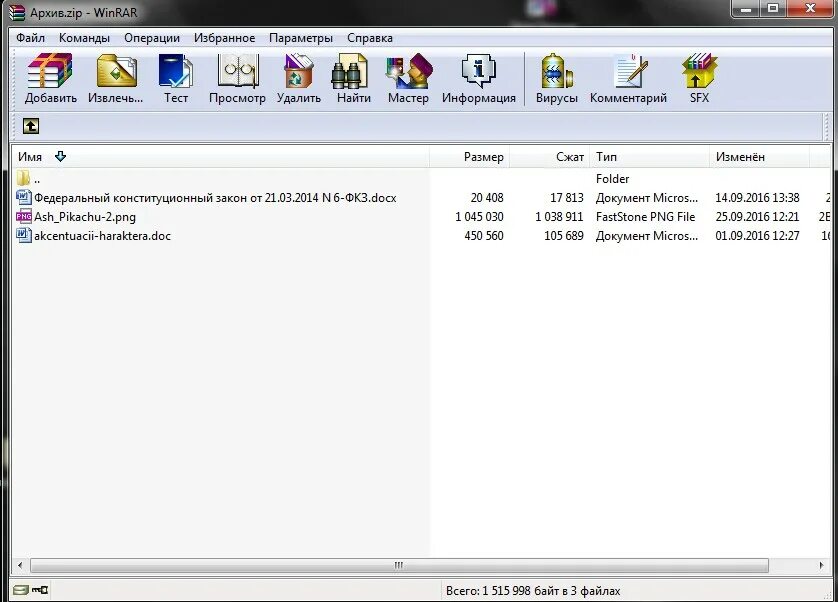Sort by the Тип column header
The height and width of the screenshot is (602, 838).
[x=650, y=157]
